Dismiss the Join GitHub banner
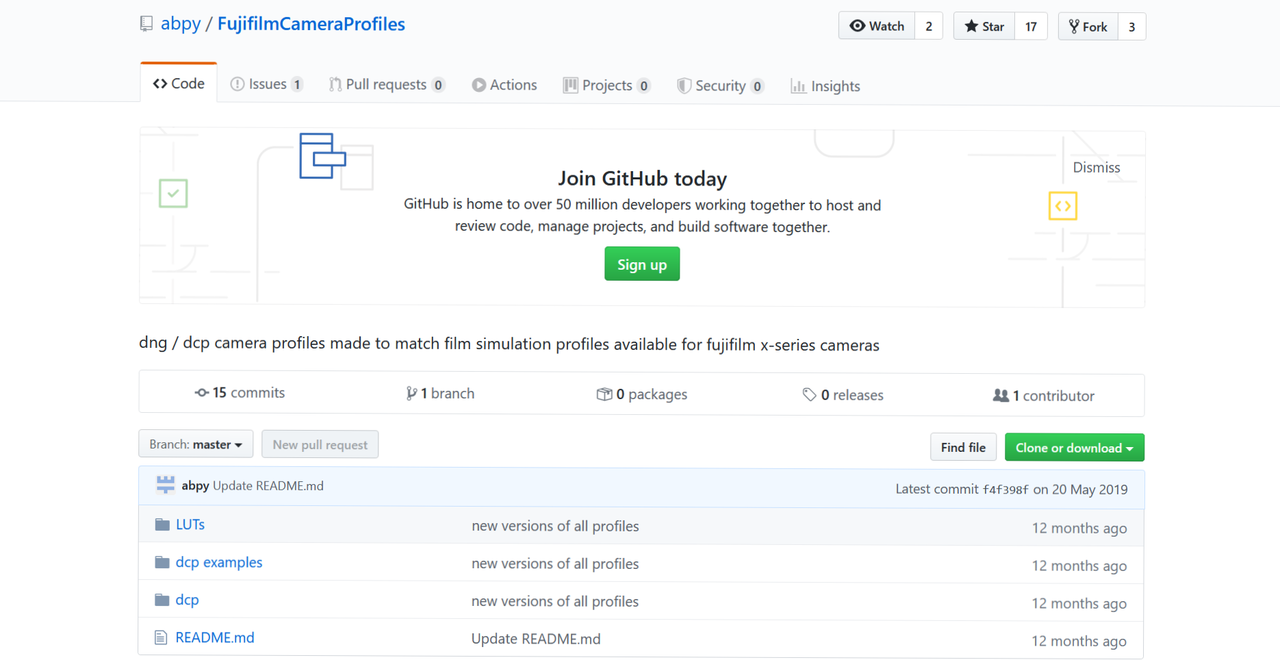1280x660 pixels. [1096, 168]
